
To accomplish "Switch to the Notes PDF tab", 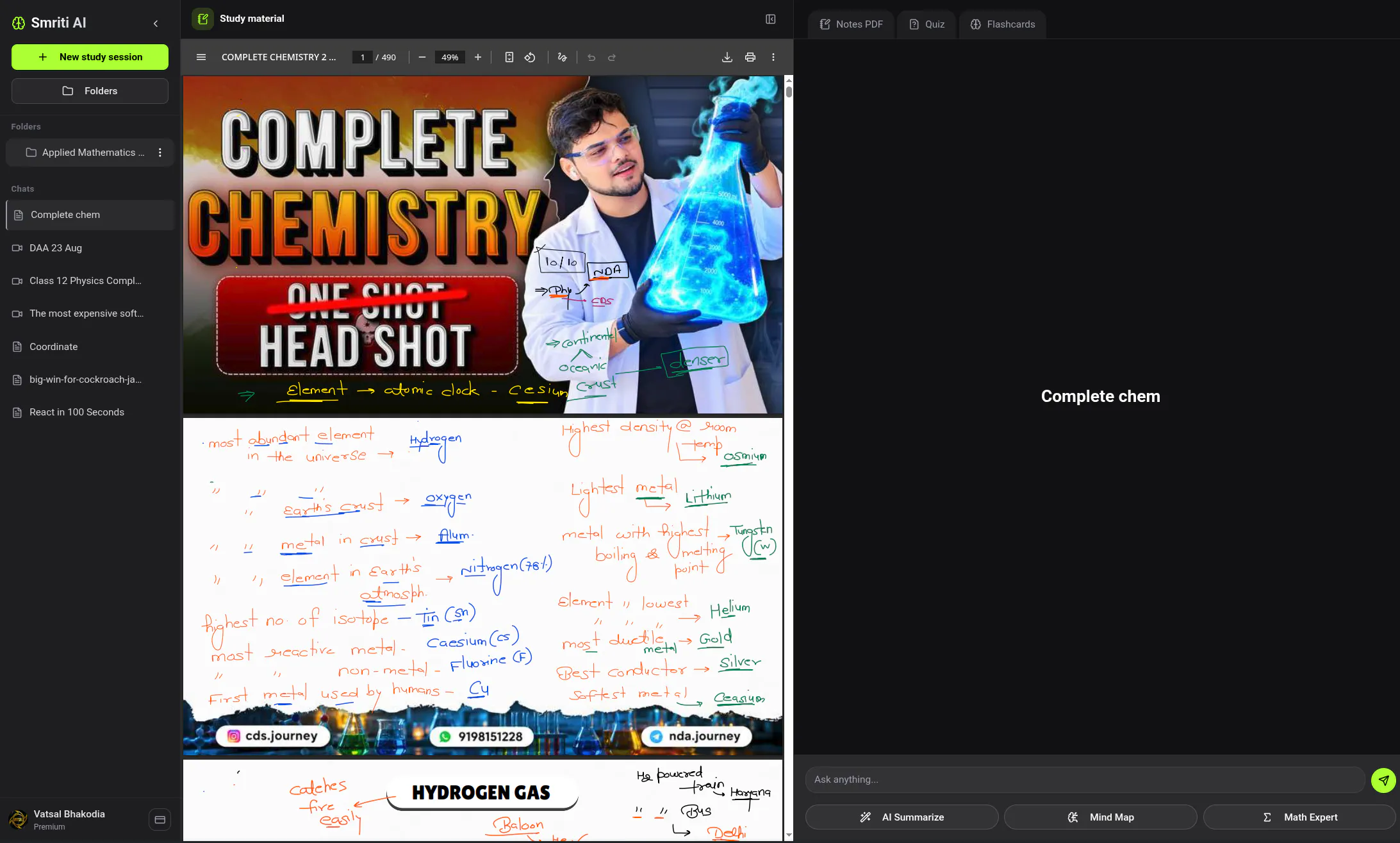I will tap(851, 24).
